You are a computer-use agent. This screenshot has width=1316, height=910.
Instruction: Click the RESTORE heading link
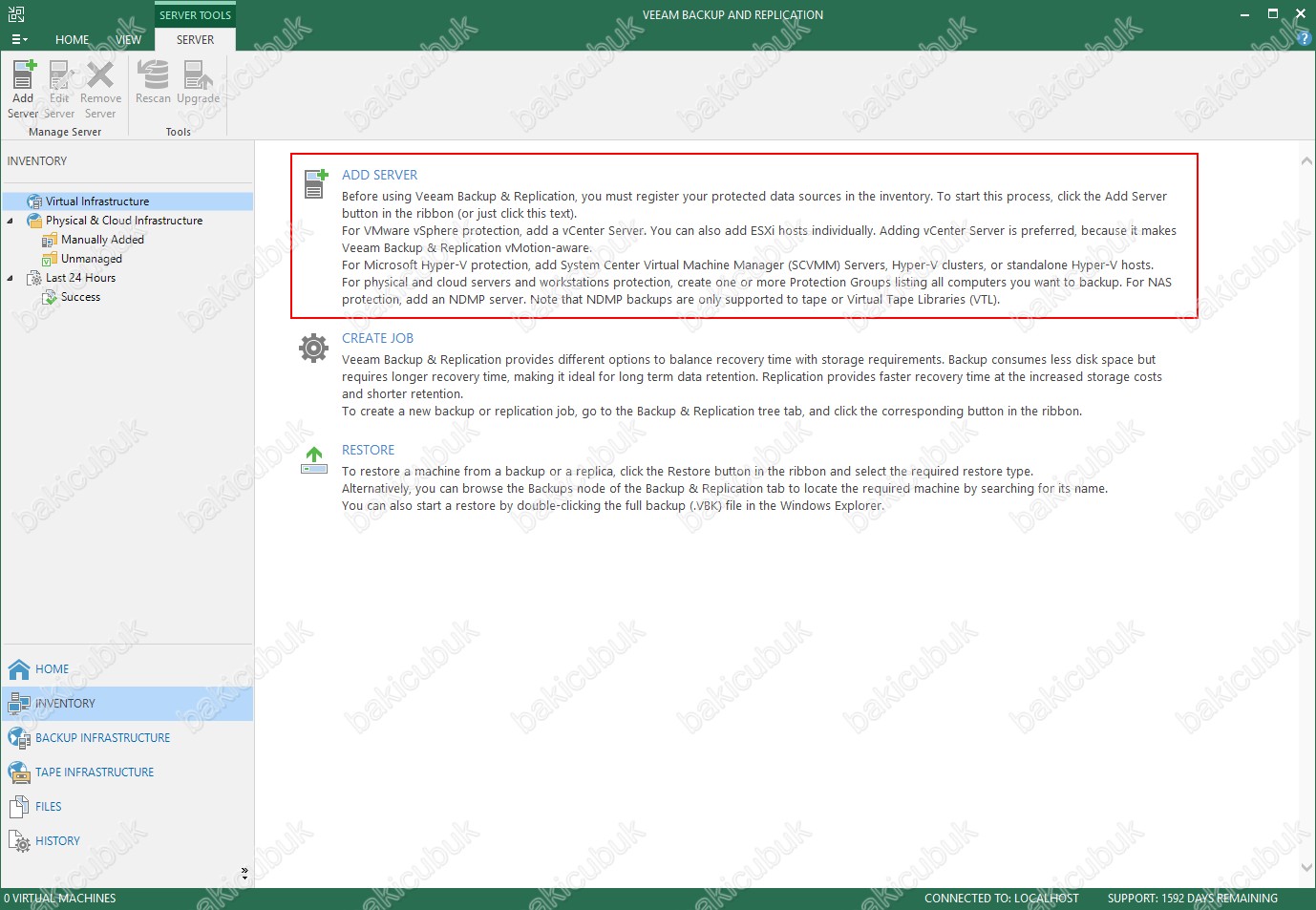(368, 450)
